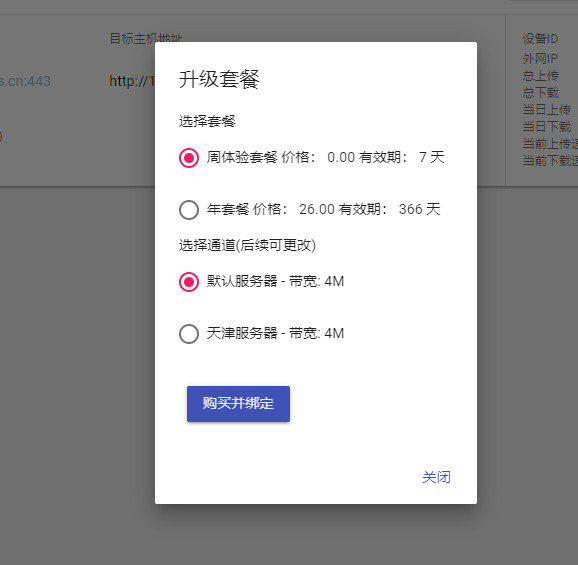578x565 pixels.
Task: Click the http:// target host address text
Action: click(132, 81)
